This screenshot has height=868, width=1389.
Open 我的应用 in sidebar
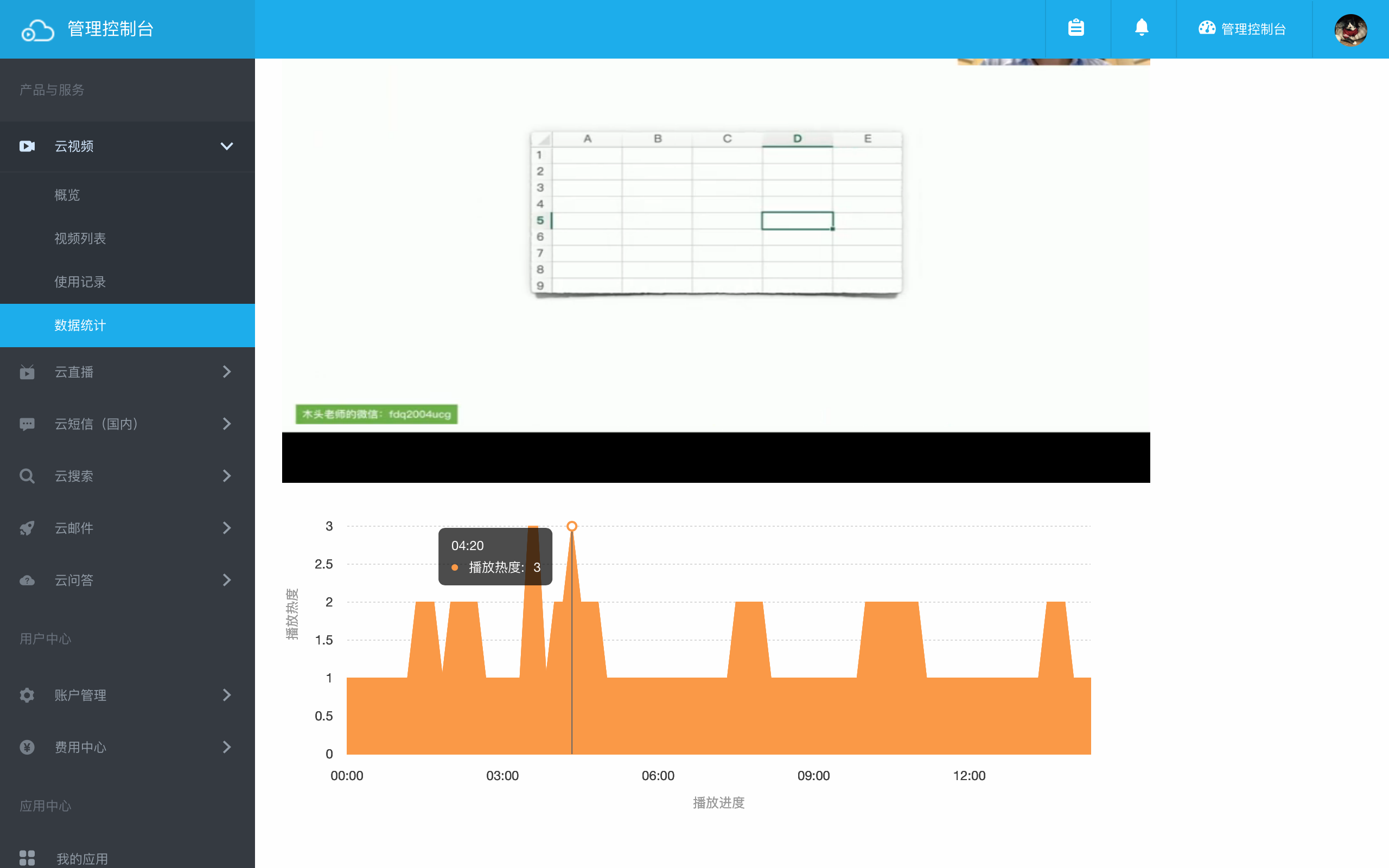click(81, 858)
